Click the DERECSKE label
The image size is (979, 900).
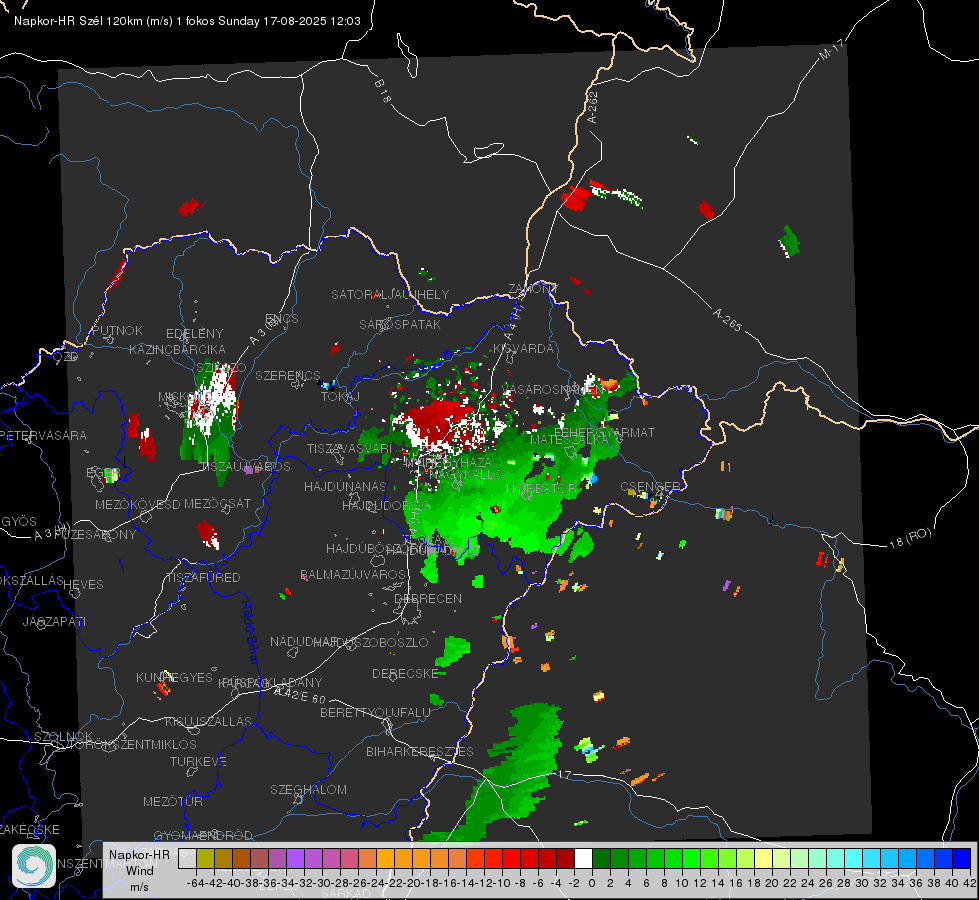coord(405,673)
